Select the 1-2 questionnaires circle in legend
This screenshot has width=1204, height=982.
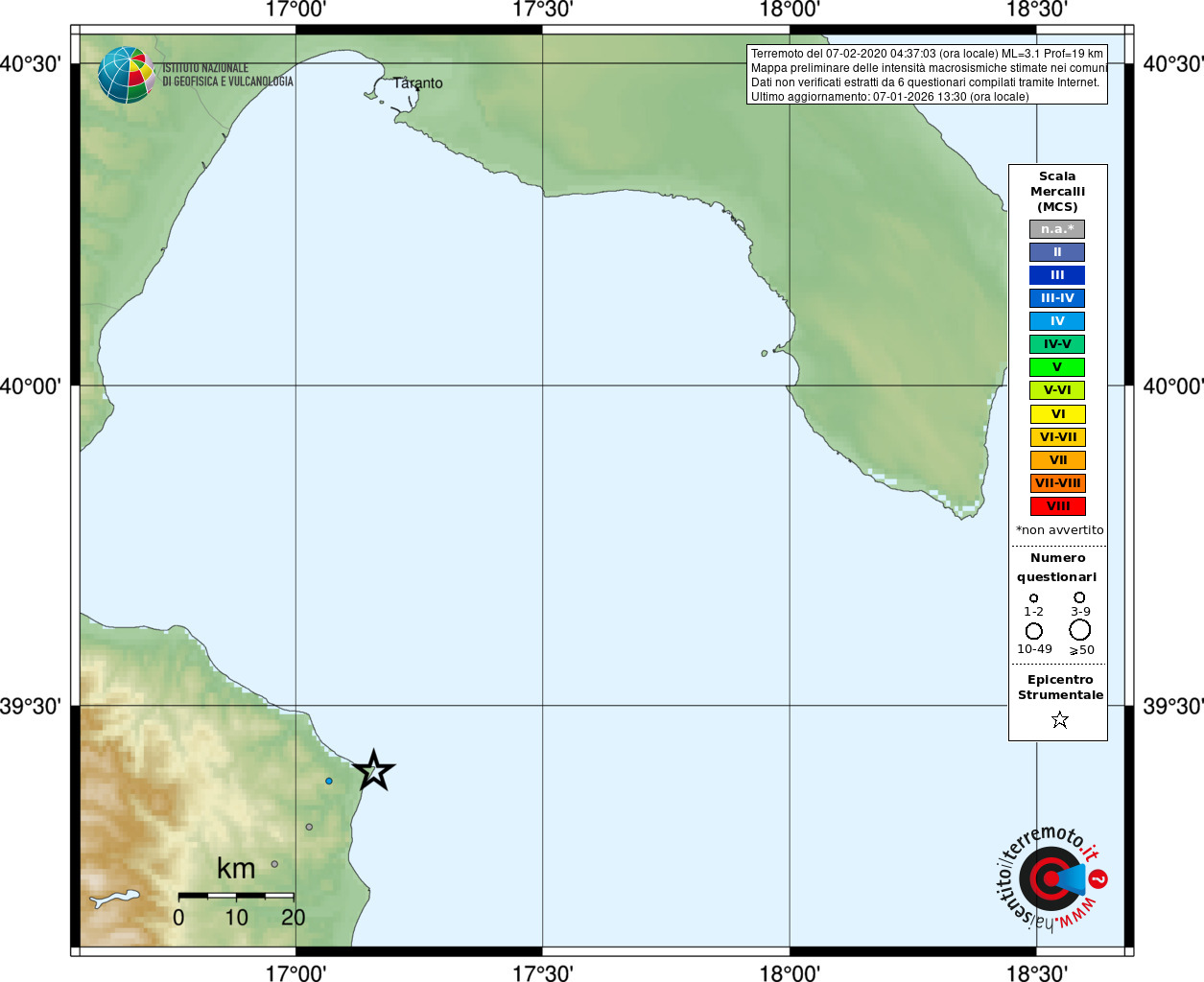(1033, 597)
